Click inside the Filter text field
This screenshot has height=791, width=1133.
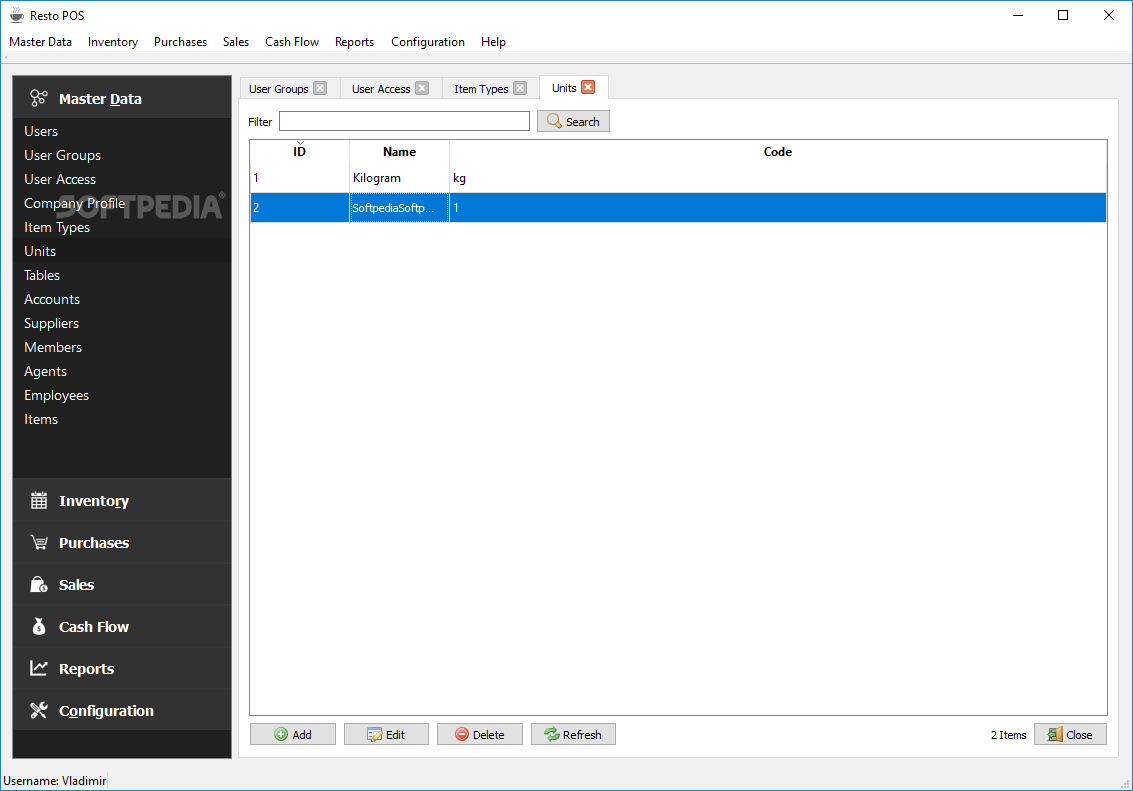pyautogui.click(x=404, y=121)
